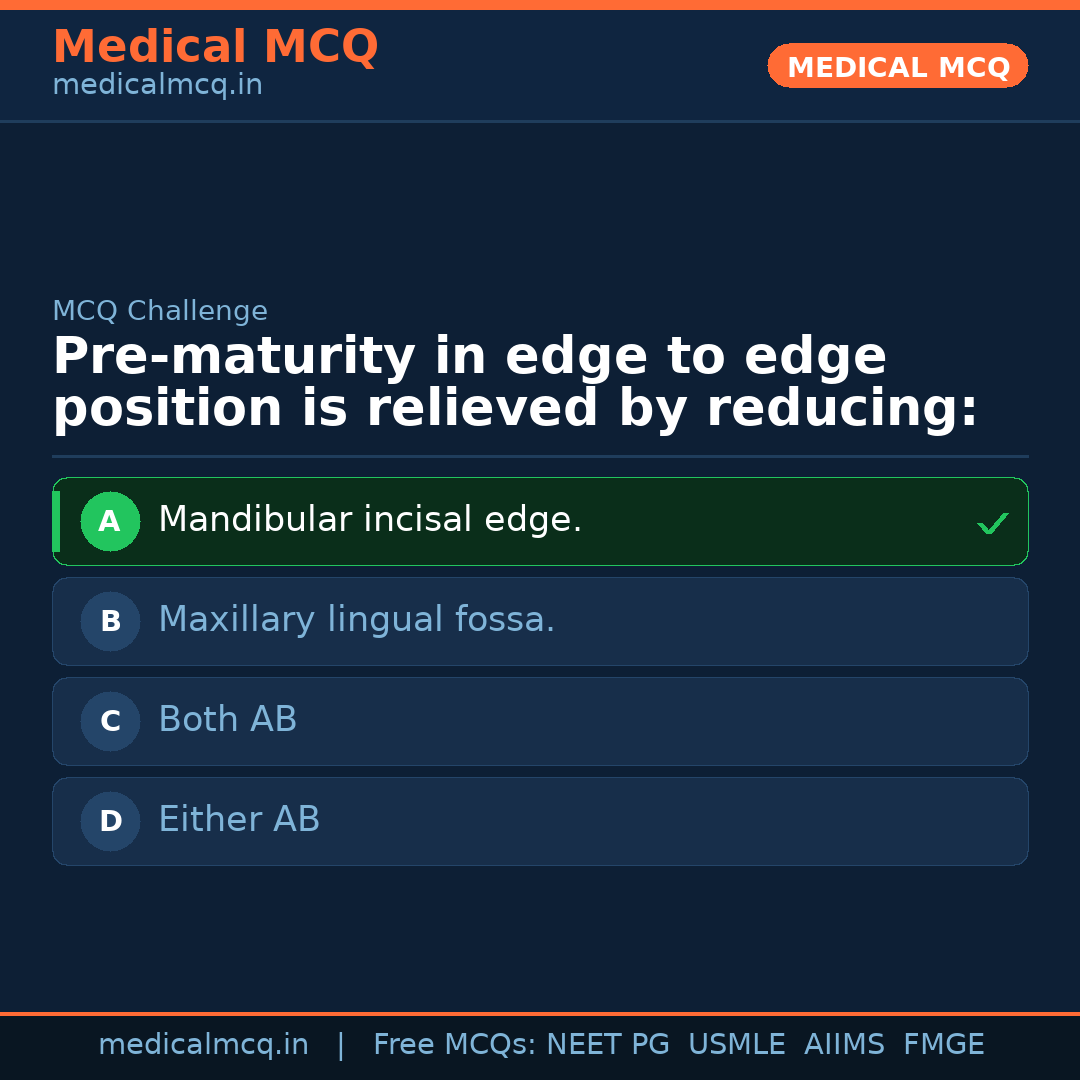Click the B option circle badge

(110, 621)
